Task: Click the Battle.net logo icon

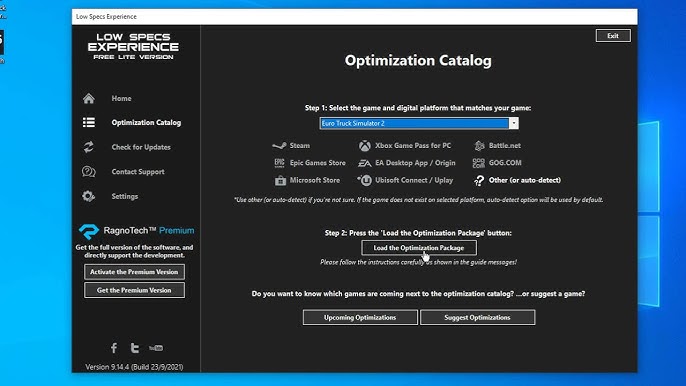Action: point(479,146)
